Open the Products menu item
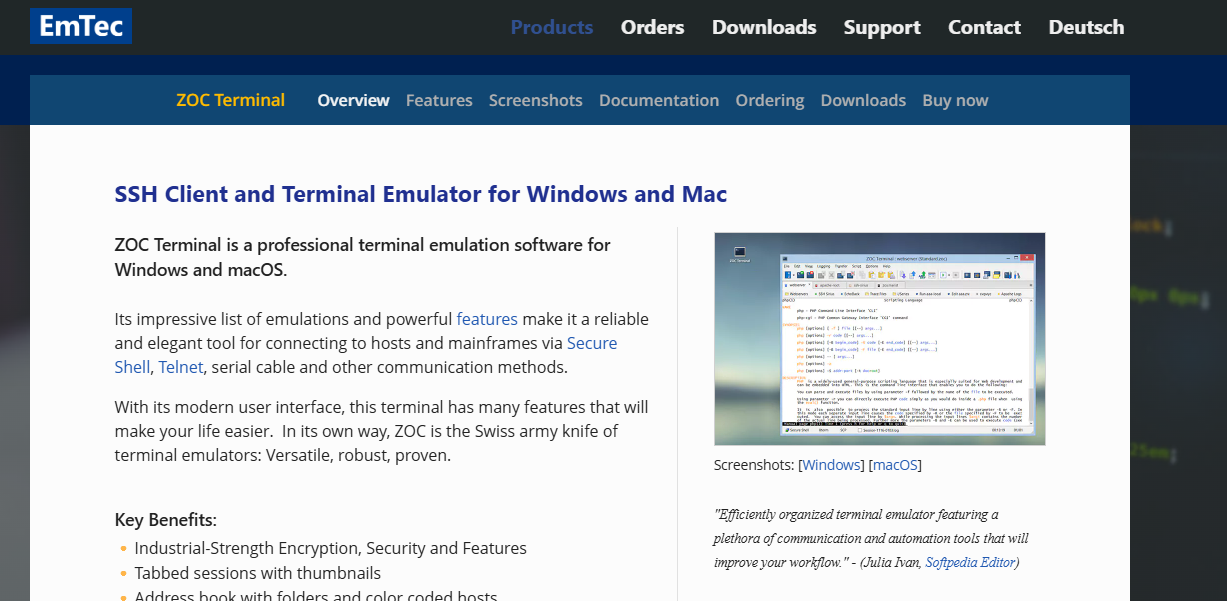Screen dimensions: 1227x601 (x=551, y=27)
